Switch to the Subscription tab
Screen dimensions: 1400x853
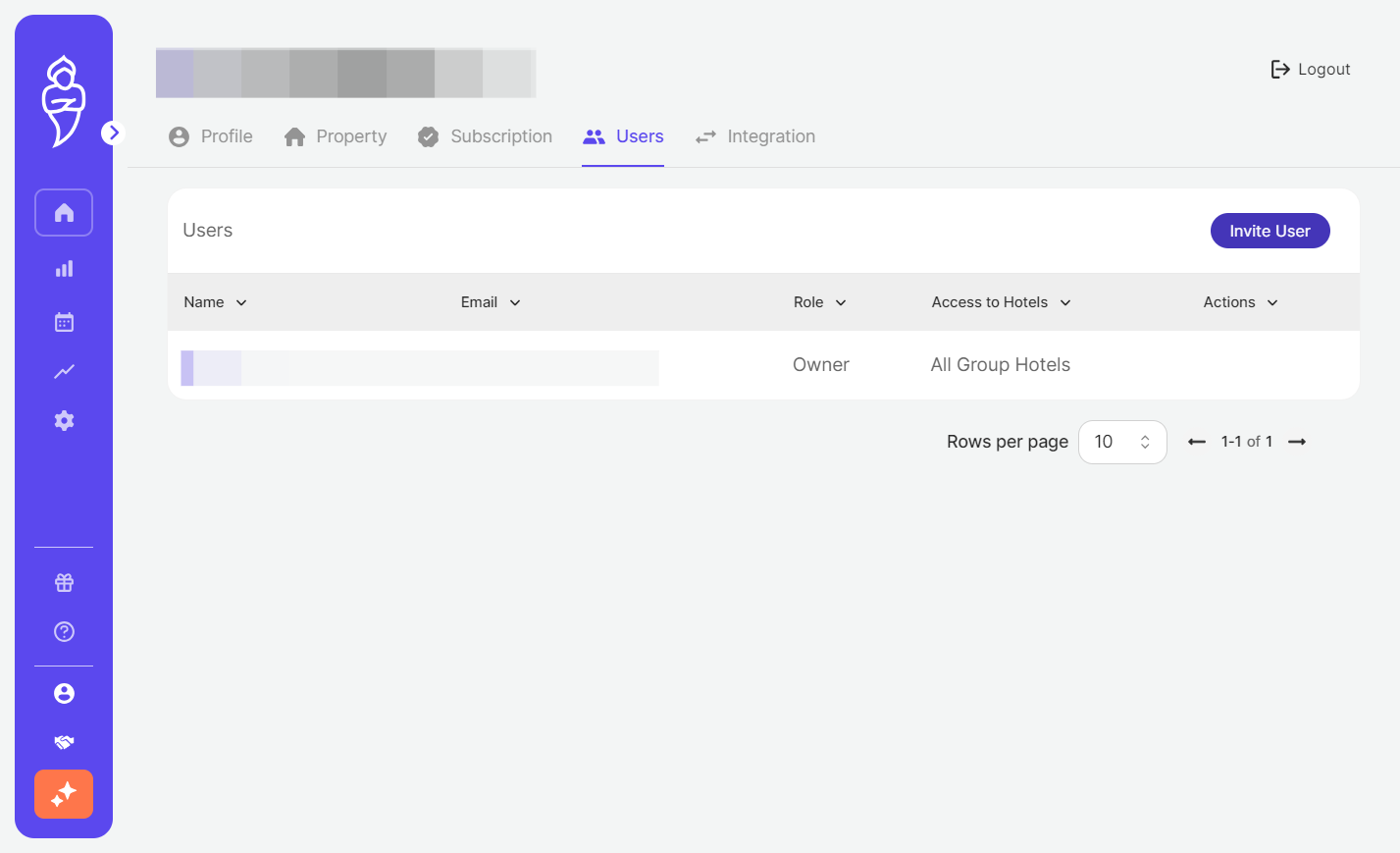[485, 136]
